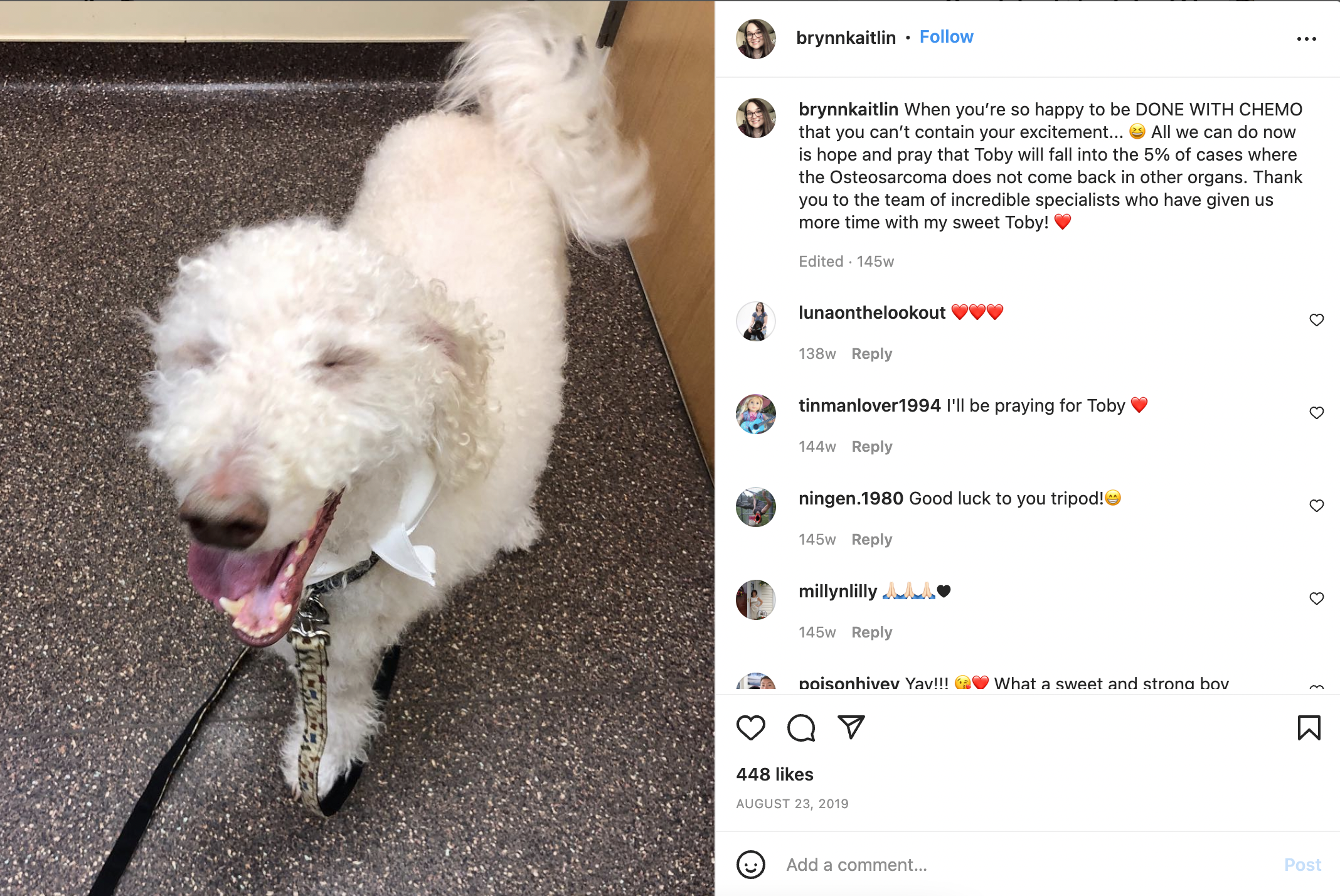Click the Add a comment field
The height and width of the screenshot is (896, 1340).
(1029, 865)
